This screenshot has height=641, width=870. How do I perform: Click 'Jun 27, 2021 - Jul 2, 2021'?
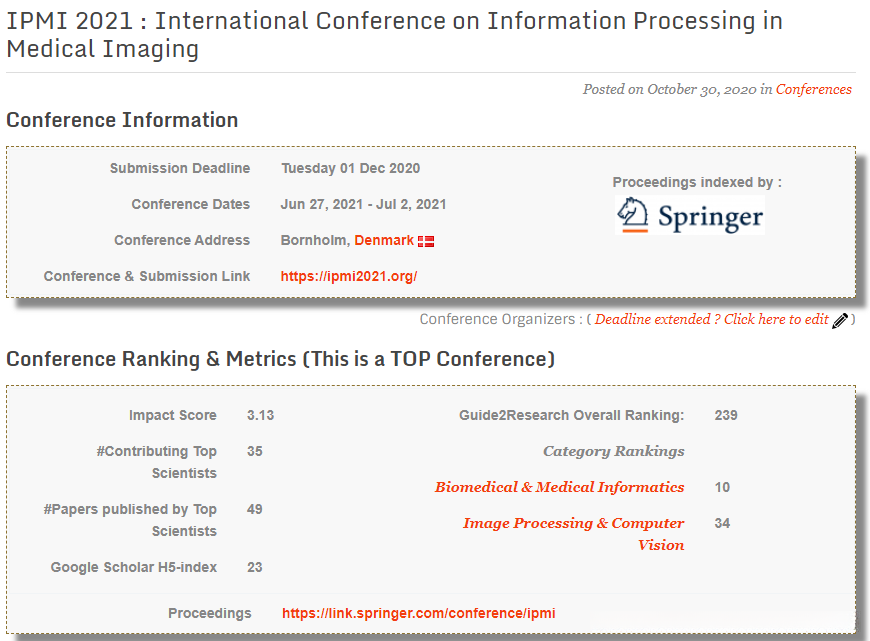click(x=363, y=204)
